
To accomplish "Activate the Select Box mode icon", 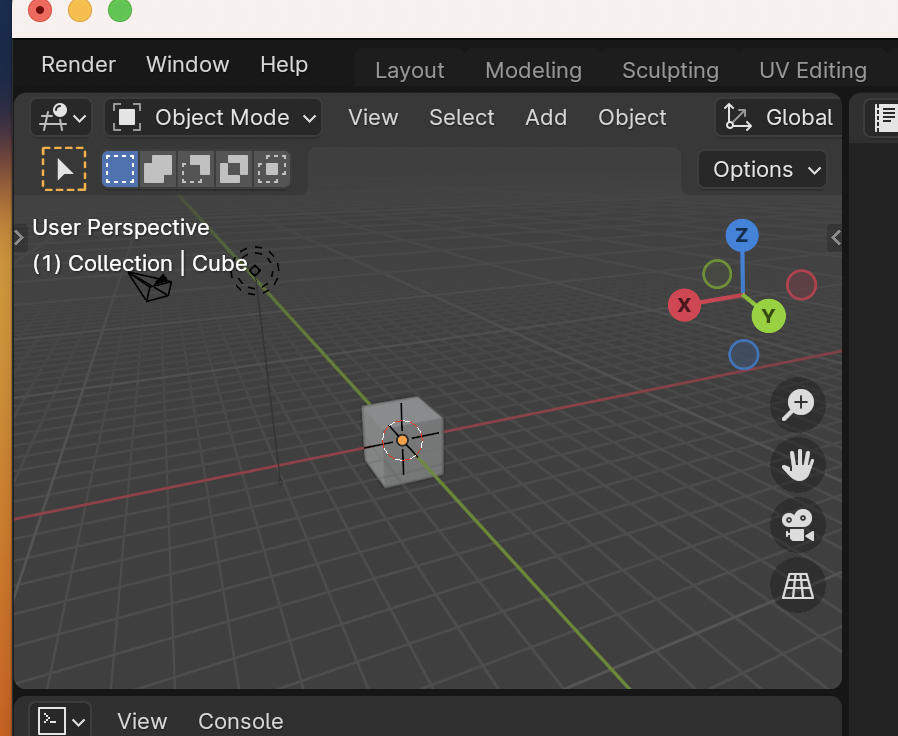I will pyautogui.click(x=119, y=168).
